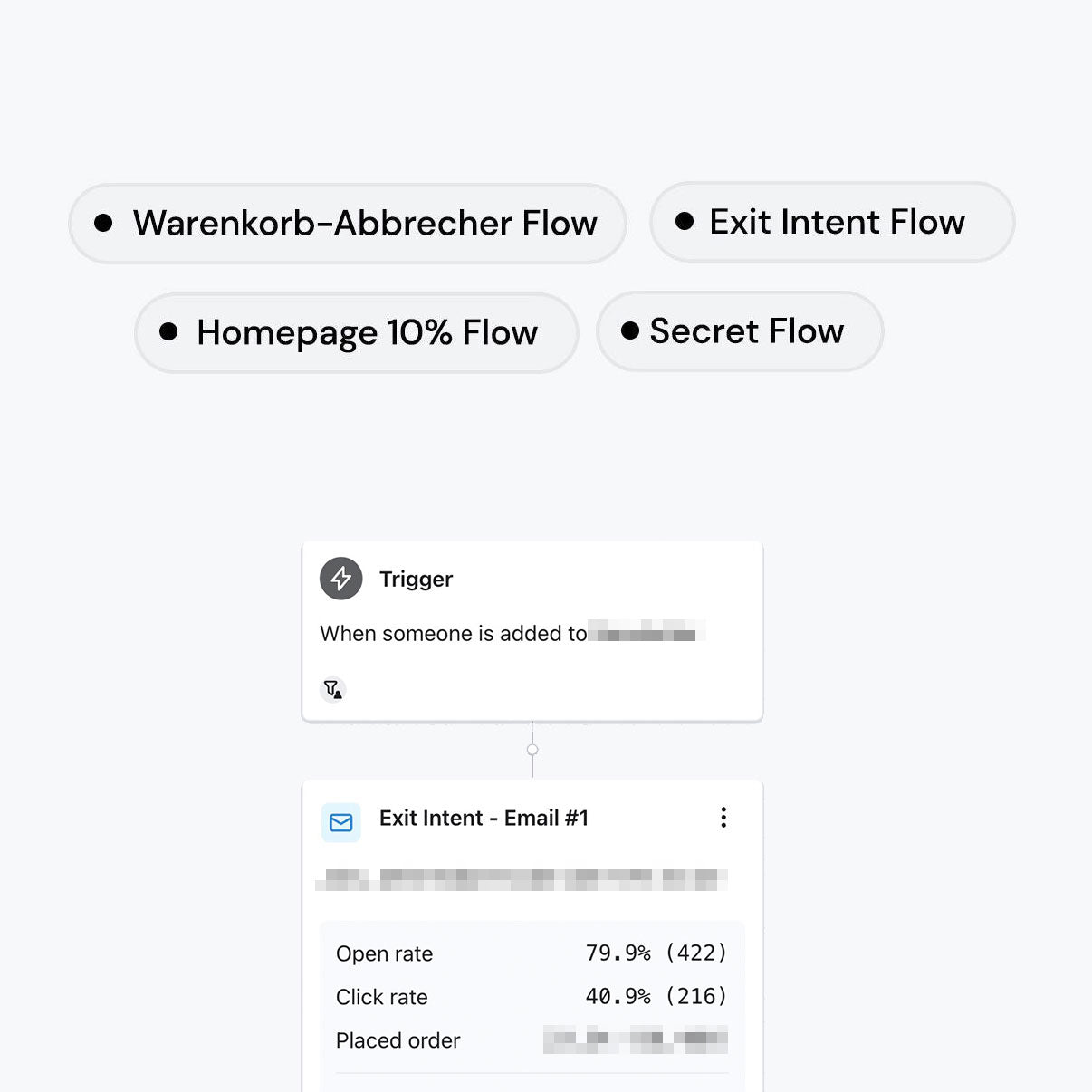Click the Trigger card title
This screenshot has width=1092, height=1092.
coord(416,580)
